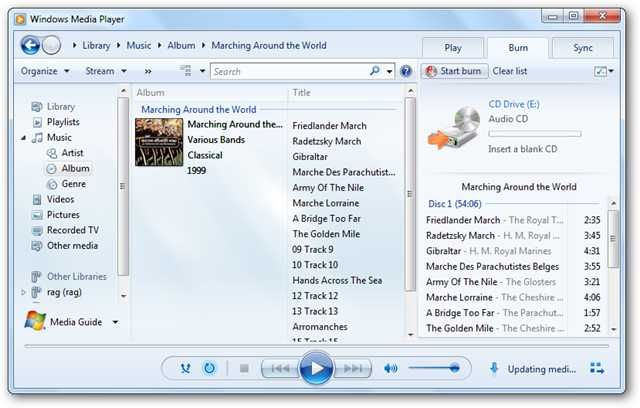The width and height of the screenshot is (640, 408).
Task: Click inside the Search field
Action: tap(290, 71)
